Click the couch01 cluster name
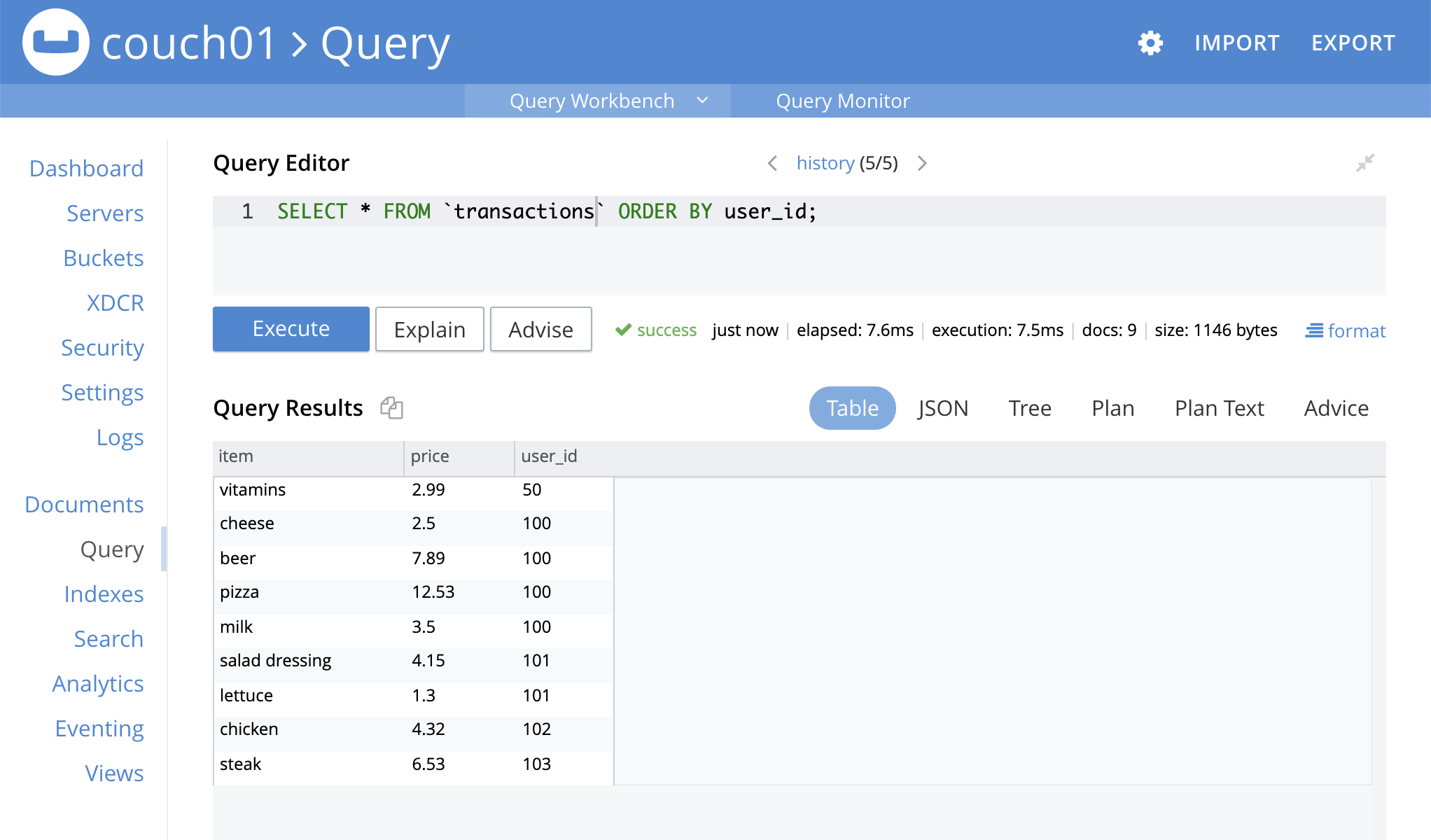The image size is (1431, 840). 189,43
